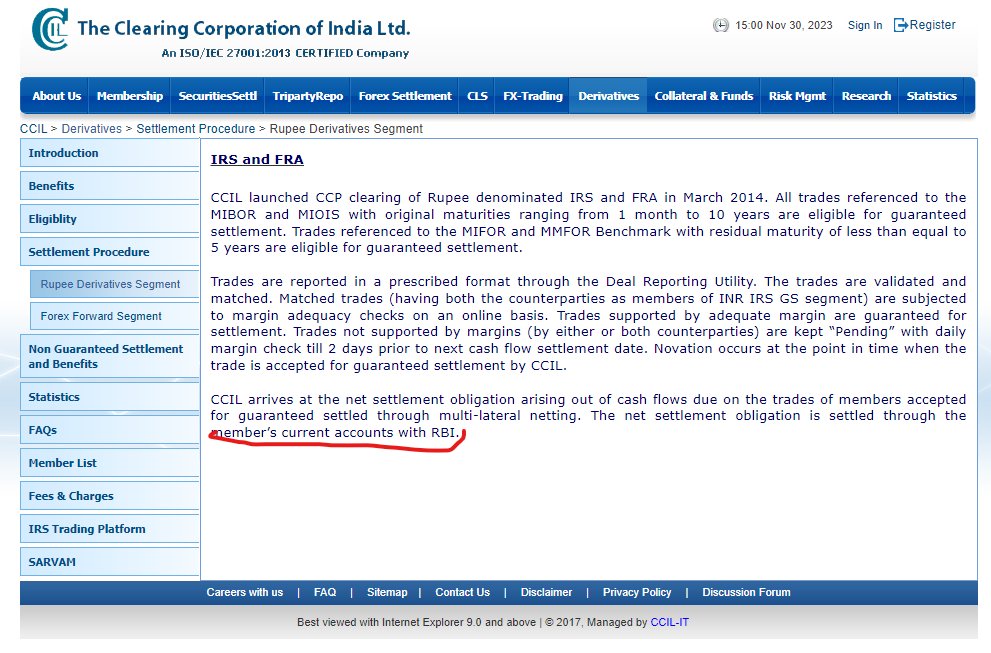Image resolution: width=991 pixels, height=653 pixels.
Task: Open the Statistics menu in top navigation
Action: coord(932,96)
